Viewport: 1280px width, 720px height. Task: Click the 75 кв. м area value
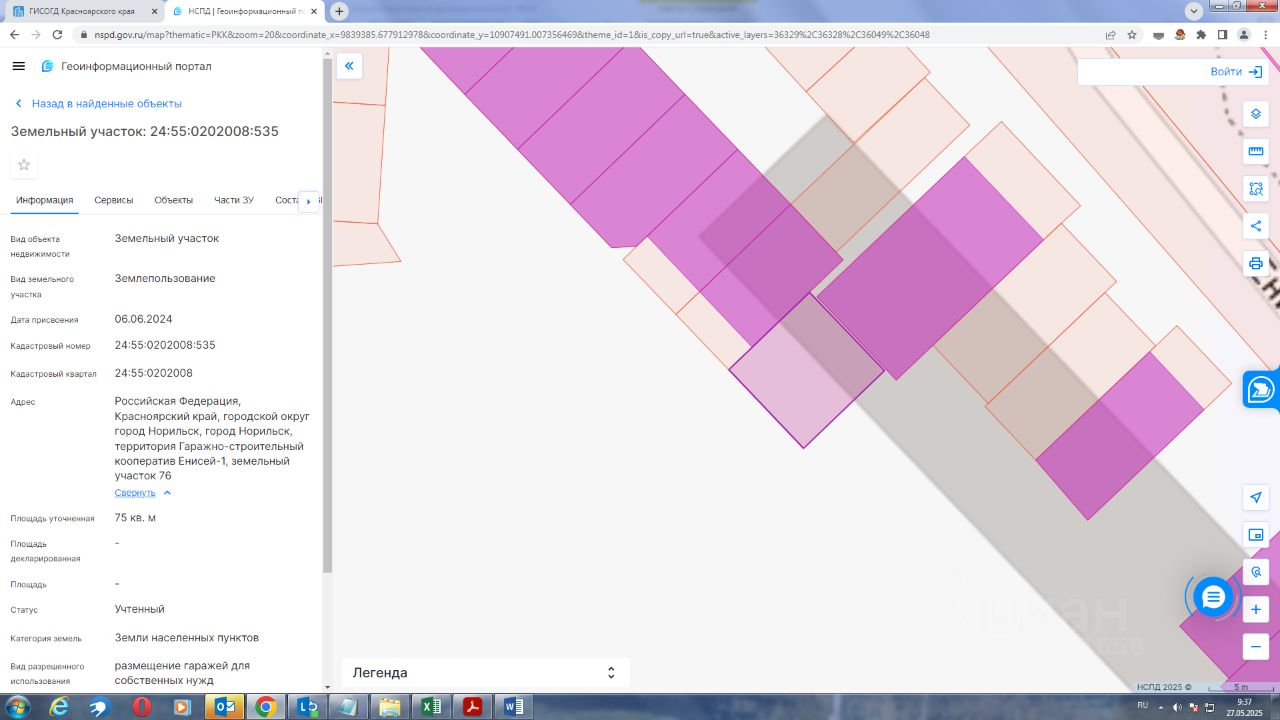(135, 518)
